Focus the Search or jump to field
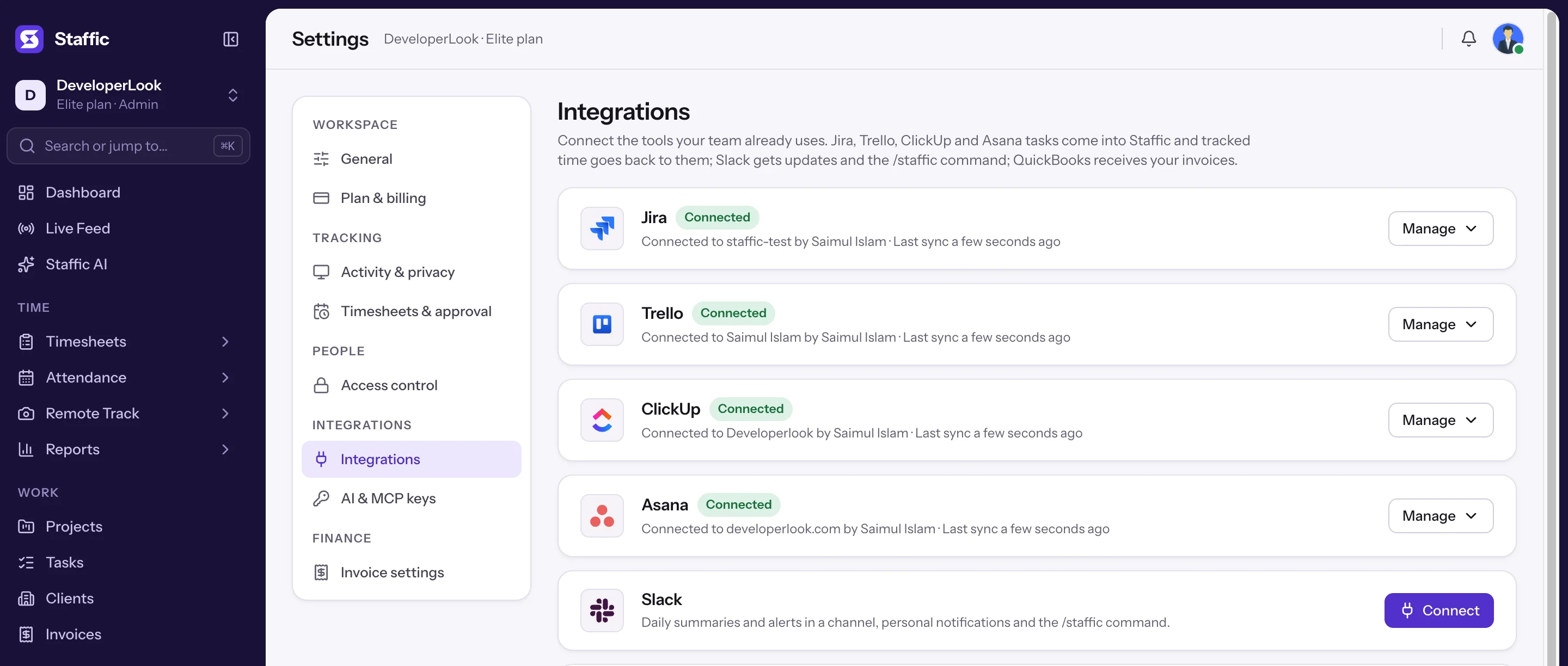The image size is (1568, 666). click(128, 146)
